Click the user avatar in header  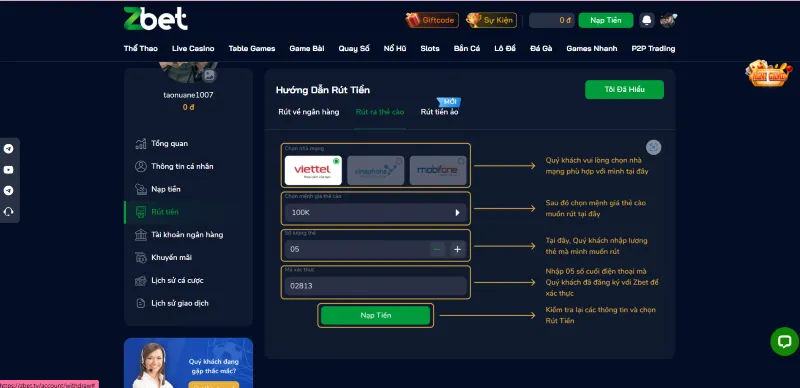click(x=668, y=20)
